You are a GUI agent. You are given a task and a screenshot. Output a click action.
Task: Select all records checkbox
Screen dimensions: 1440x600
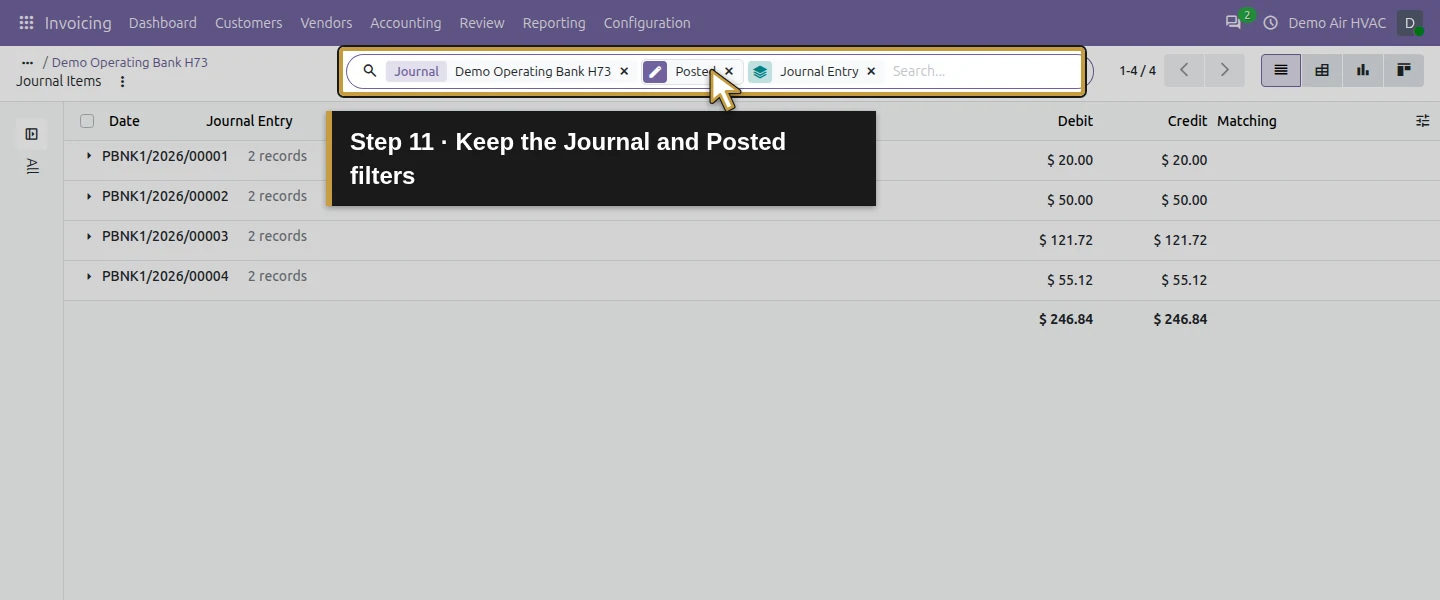click(x=87, y=121)
